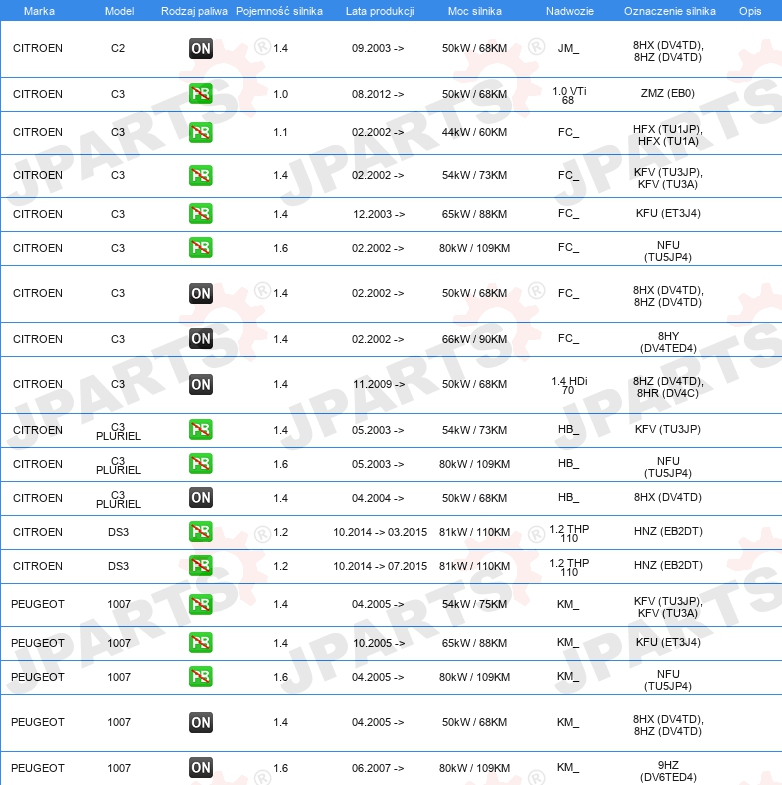Select the CITROEN make in the C2 row
Viewport: 782px width, 785px height.
38,49
